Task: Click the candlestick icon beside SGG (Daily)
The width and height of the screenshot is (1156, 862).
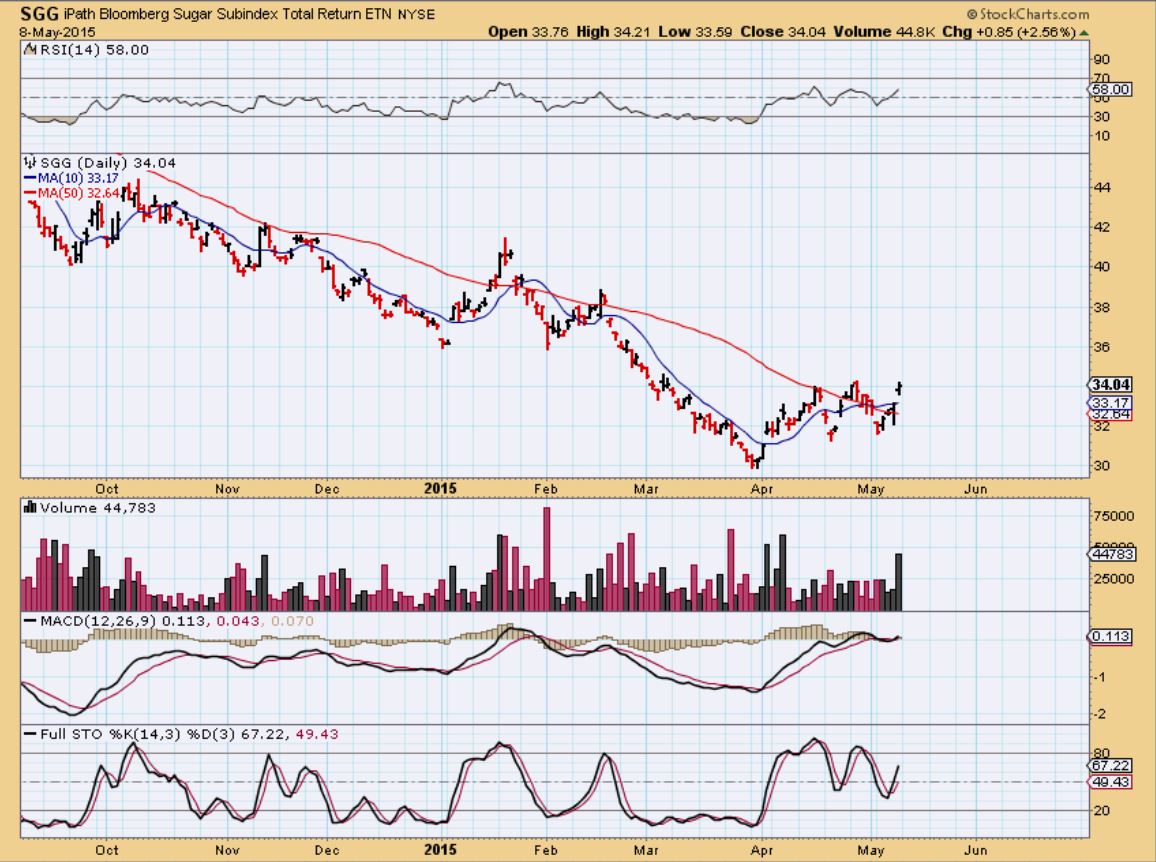Action: click(x=29, y=163)
